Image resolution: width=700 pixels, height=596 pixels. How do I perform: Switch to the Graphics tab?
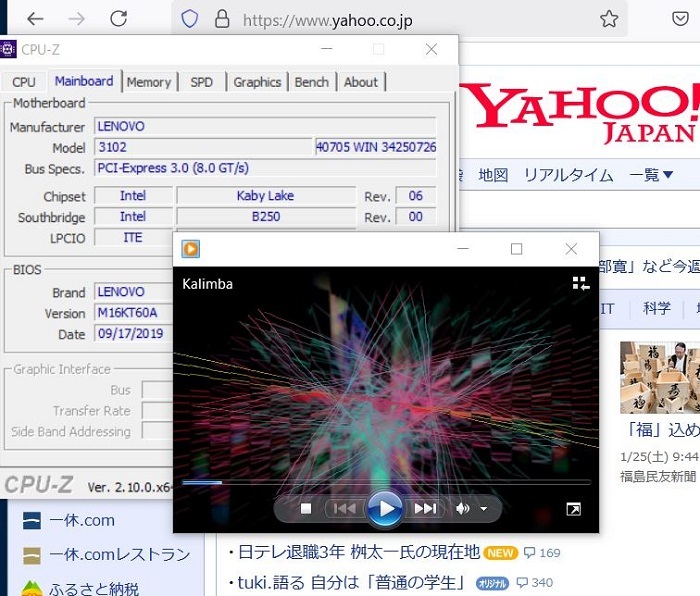pyautogui.click(x=257, y=82)
